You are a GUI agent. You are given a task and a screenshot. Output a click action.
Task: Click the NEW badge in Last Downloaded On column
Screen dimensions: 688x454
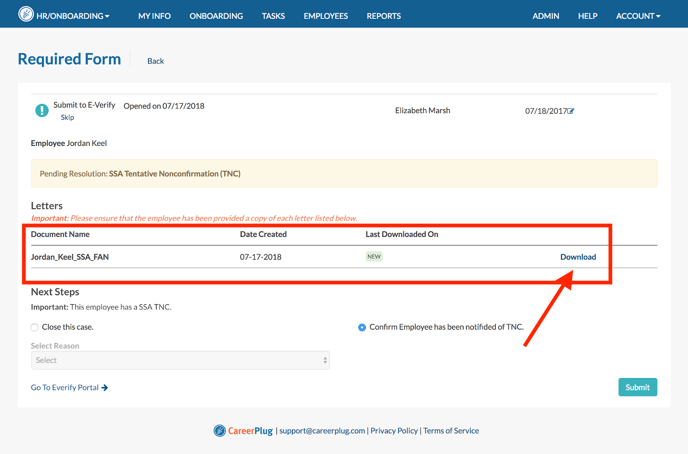(374, 257)
